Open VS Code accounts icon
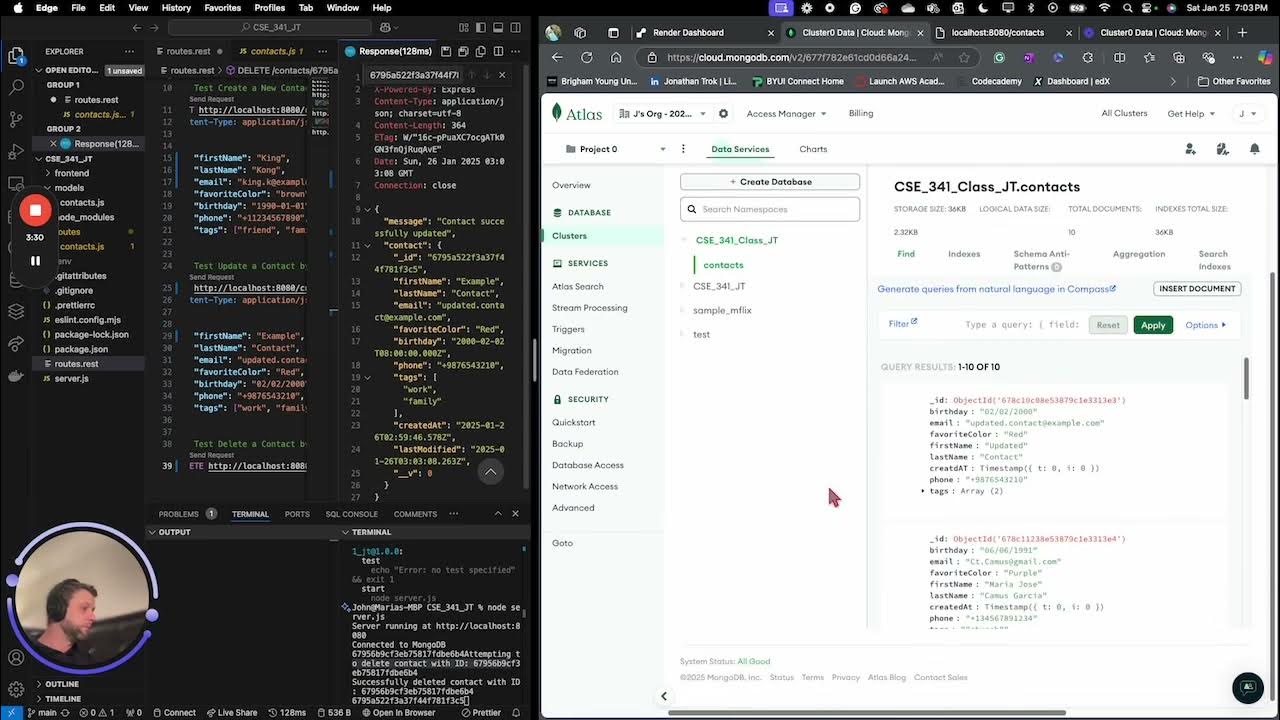 [x=16, y=658]
